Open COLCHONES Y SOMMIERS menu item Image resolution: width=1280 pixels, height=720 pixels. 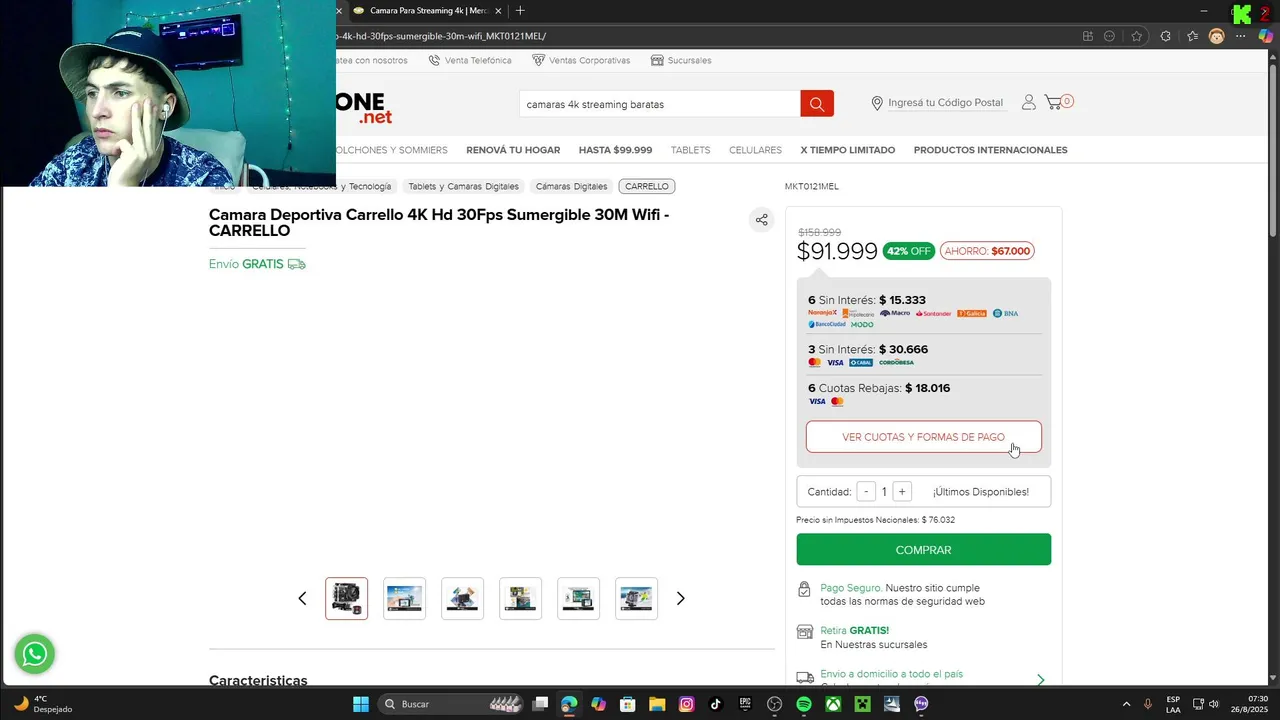392,150
